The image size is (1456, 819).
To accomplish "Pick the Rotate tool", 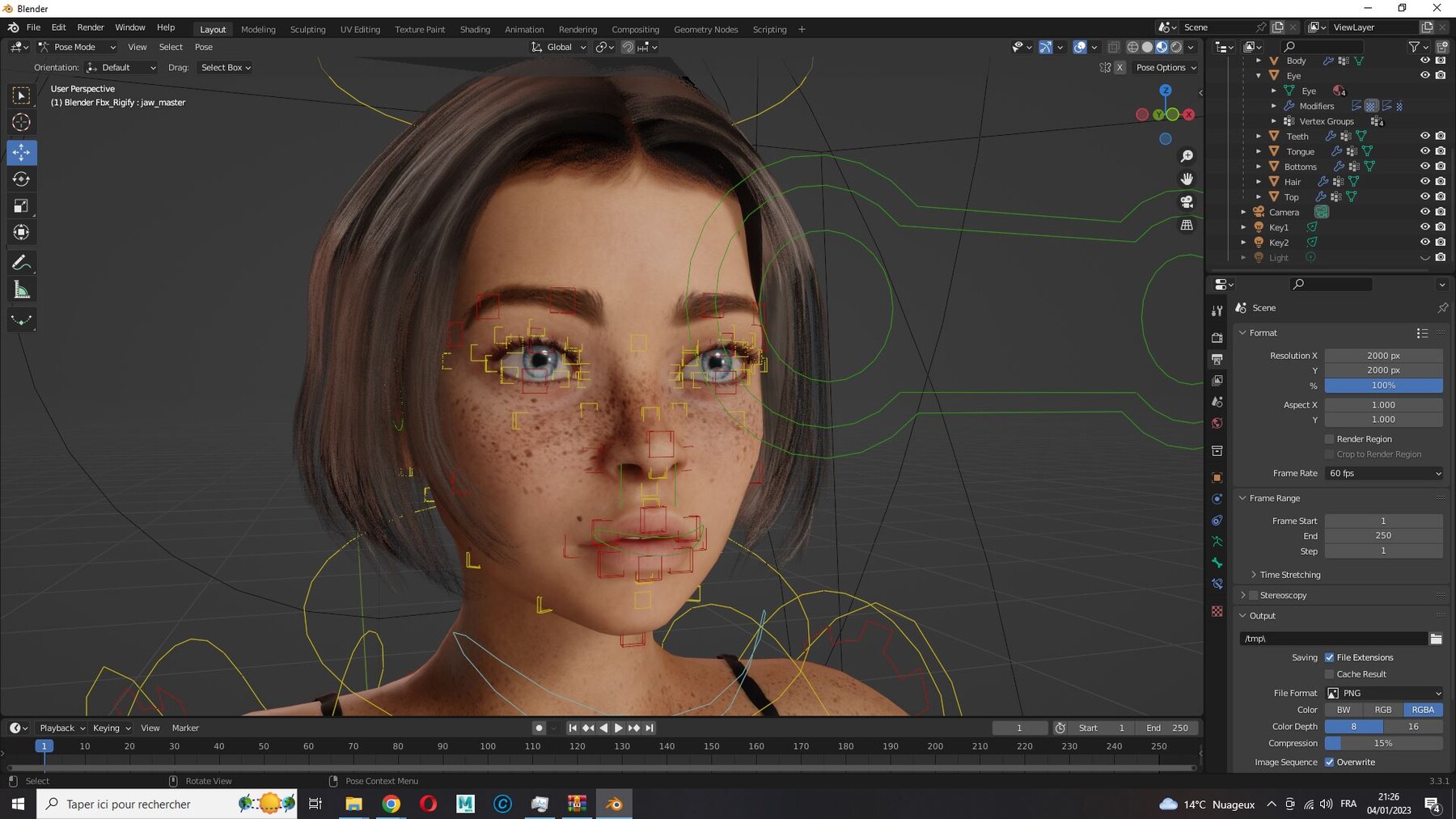I will (22, 179).
